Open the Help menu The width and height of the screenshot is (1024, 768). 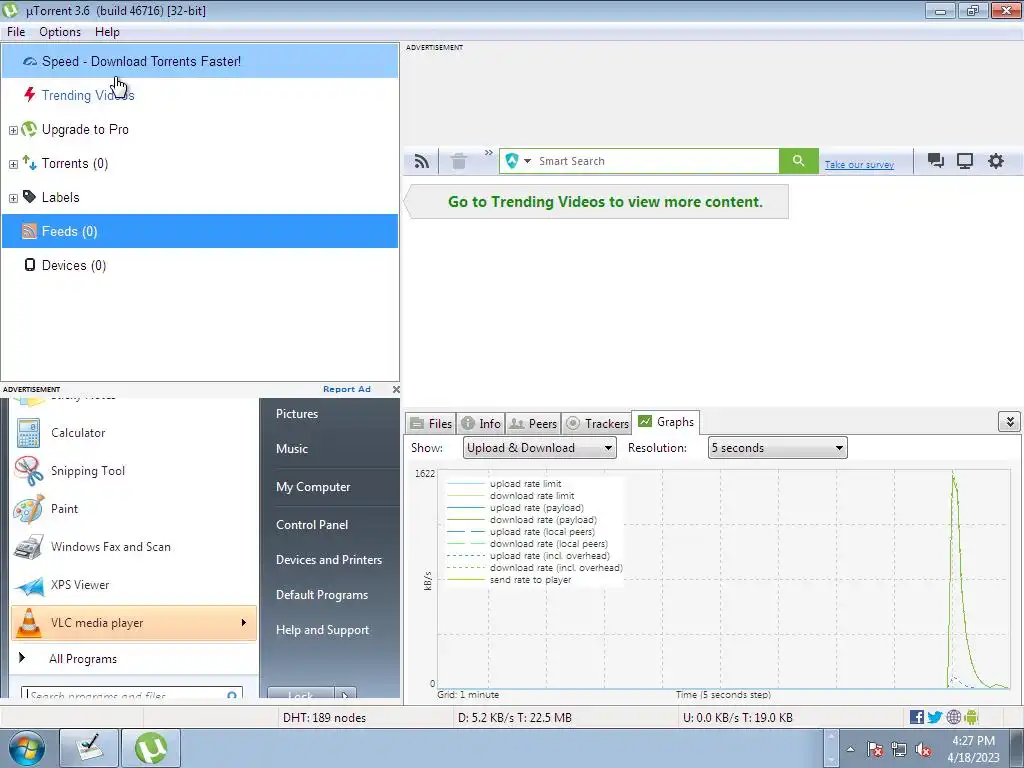coord(107,32)
